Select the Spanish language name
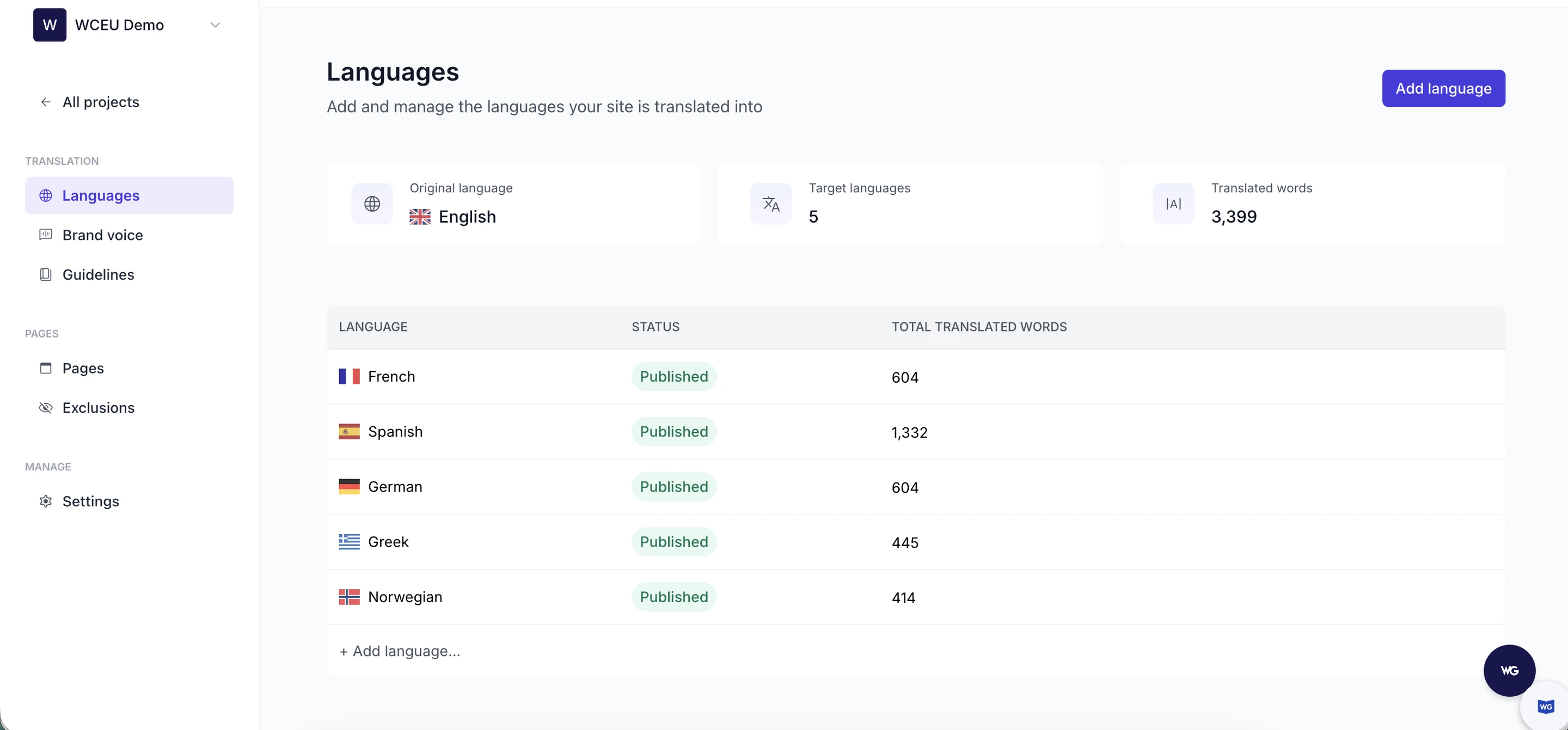 395,432
